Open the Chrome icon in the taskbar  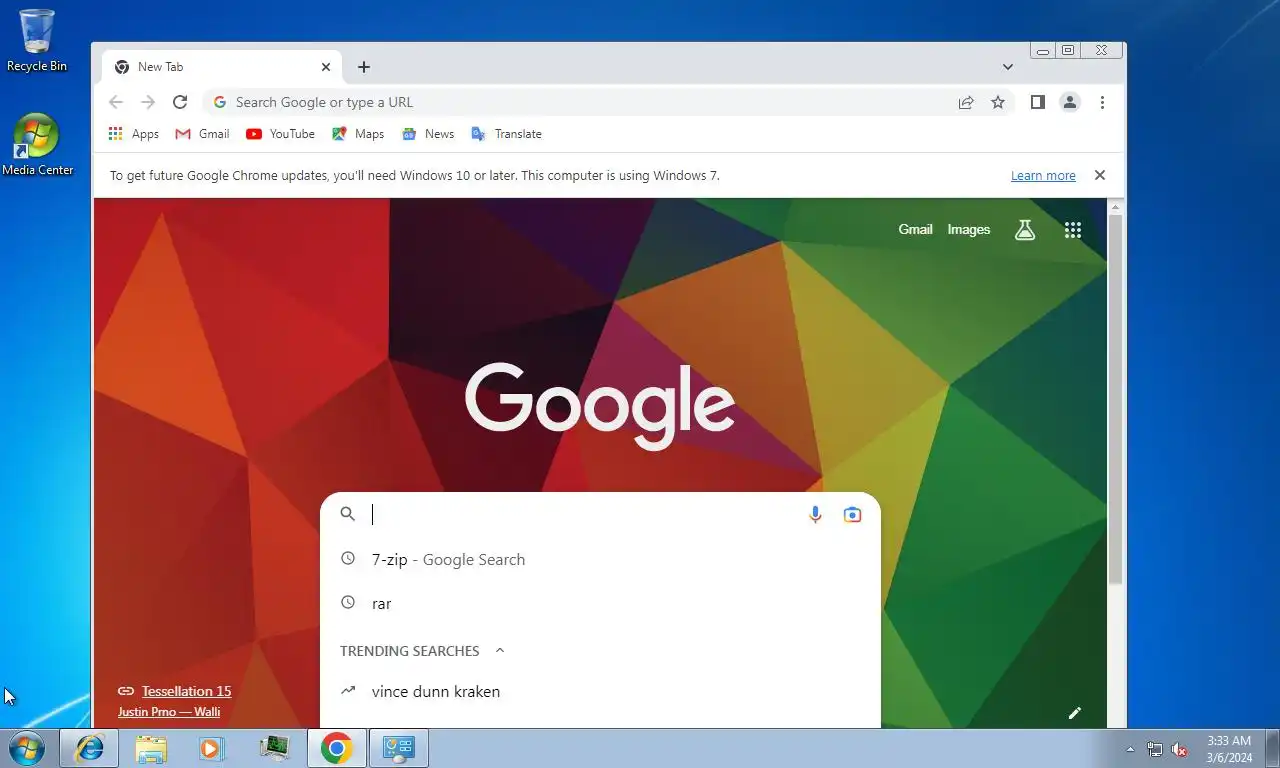click(336, 748)
